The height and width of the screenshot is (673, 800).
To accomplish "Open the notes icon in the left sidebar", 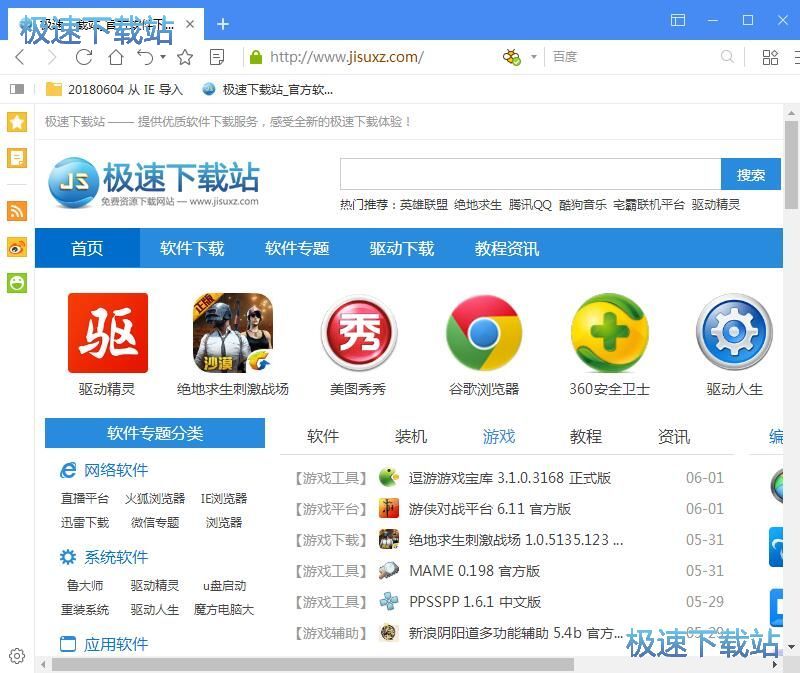I will click(x=17, y=158).
